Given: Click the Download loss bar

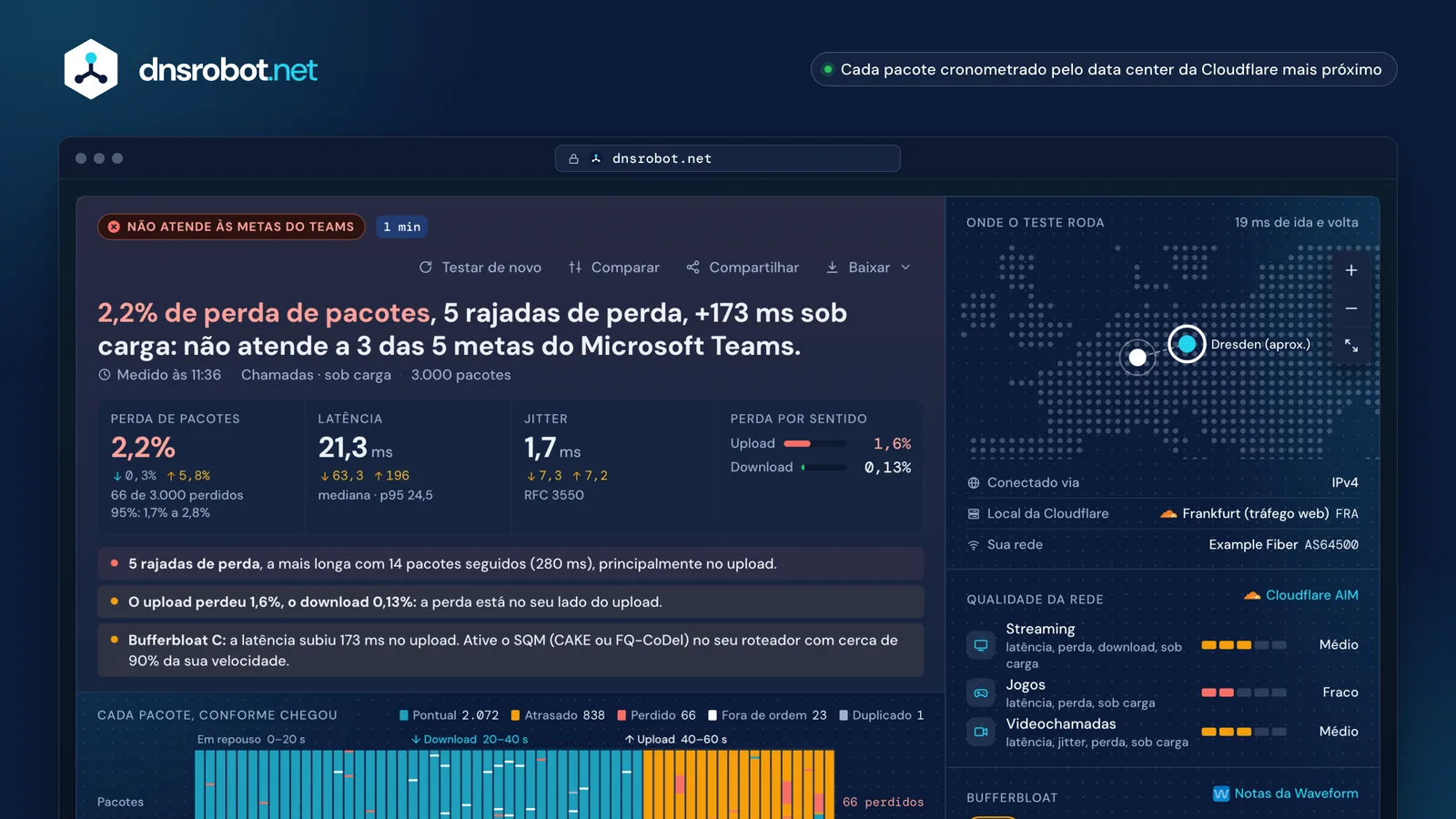Looking at the screenshot, I should [824, 468].
